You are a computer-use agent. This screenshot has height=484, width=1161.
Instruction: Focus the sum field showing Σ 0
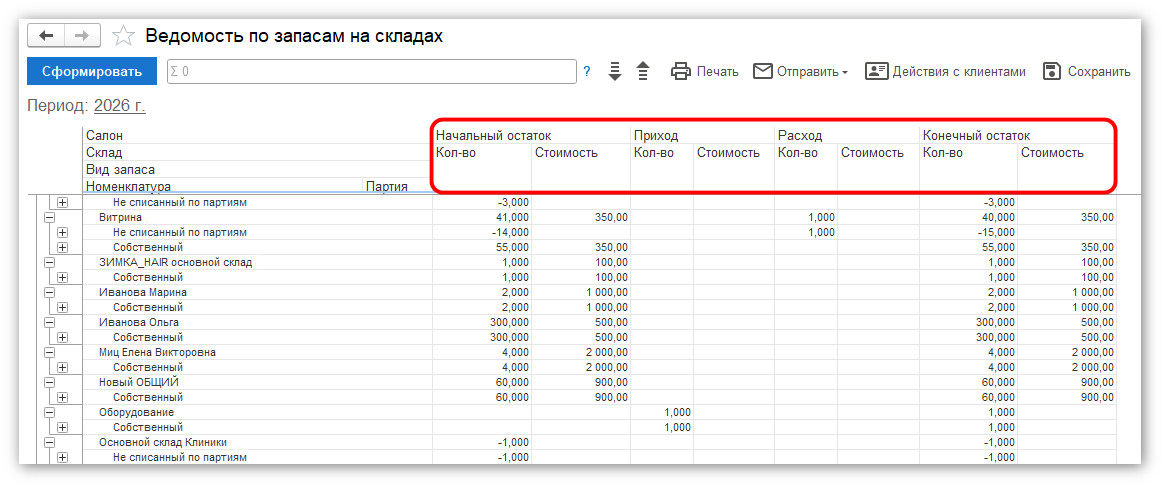(x=372, y=72)
